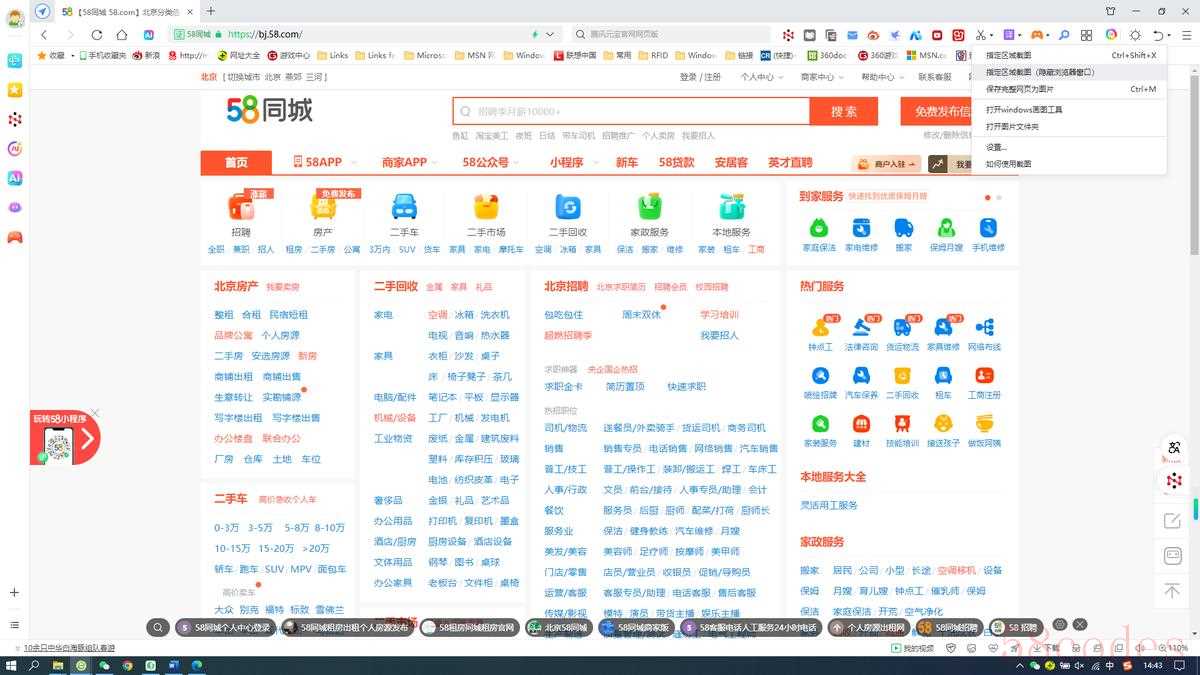Open the 包吃包住 recruitment link
Viewport: 1200px width, 675px height.
tap(563, 314)
